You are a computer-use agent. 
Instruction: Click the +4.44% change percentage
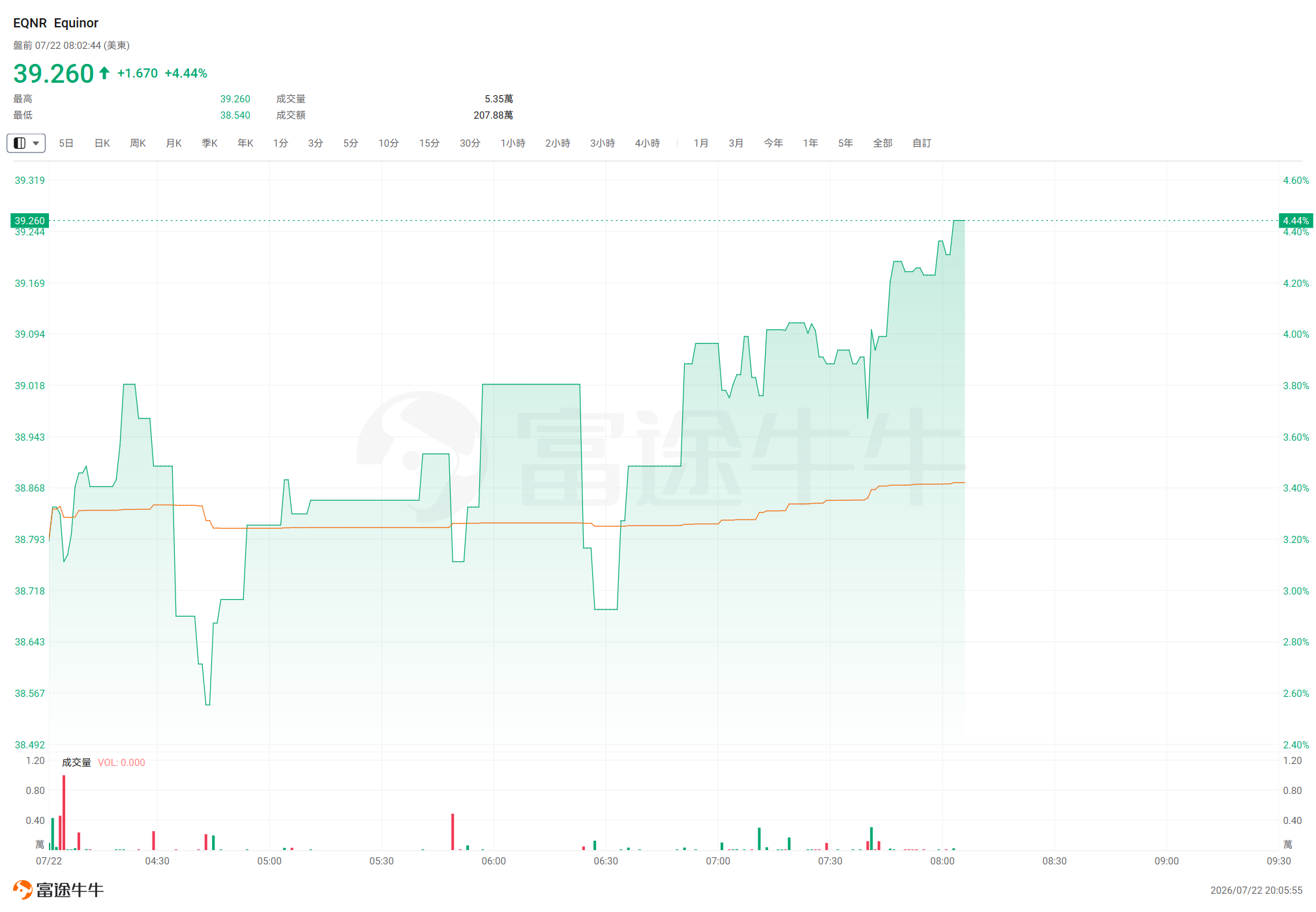point(186,74)
